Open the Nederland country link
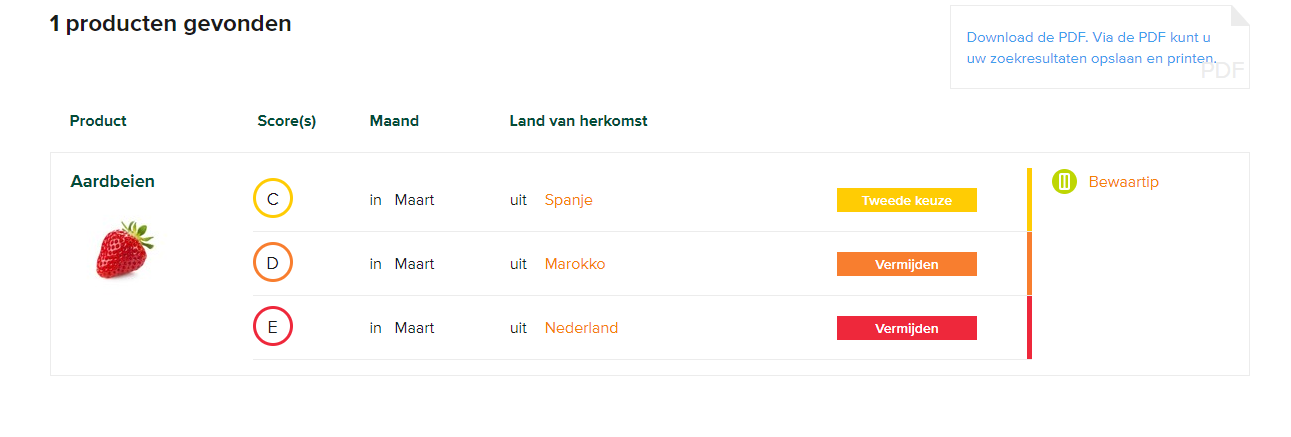The width and height of the screenshot is (1291, 437). click(x=581, y=328)
